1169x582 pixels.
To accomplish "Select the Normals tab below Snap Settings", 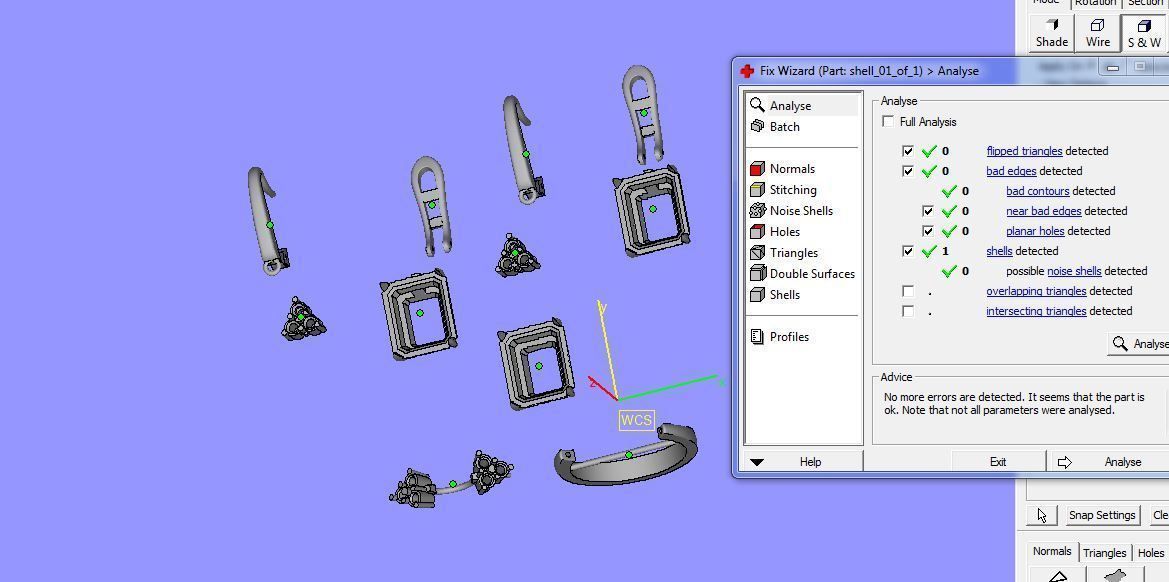I will tap(1052, 551).
